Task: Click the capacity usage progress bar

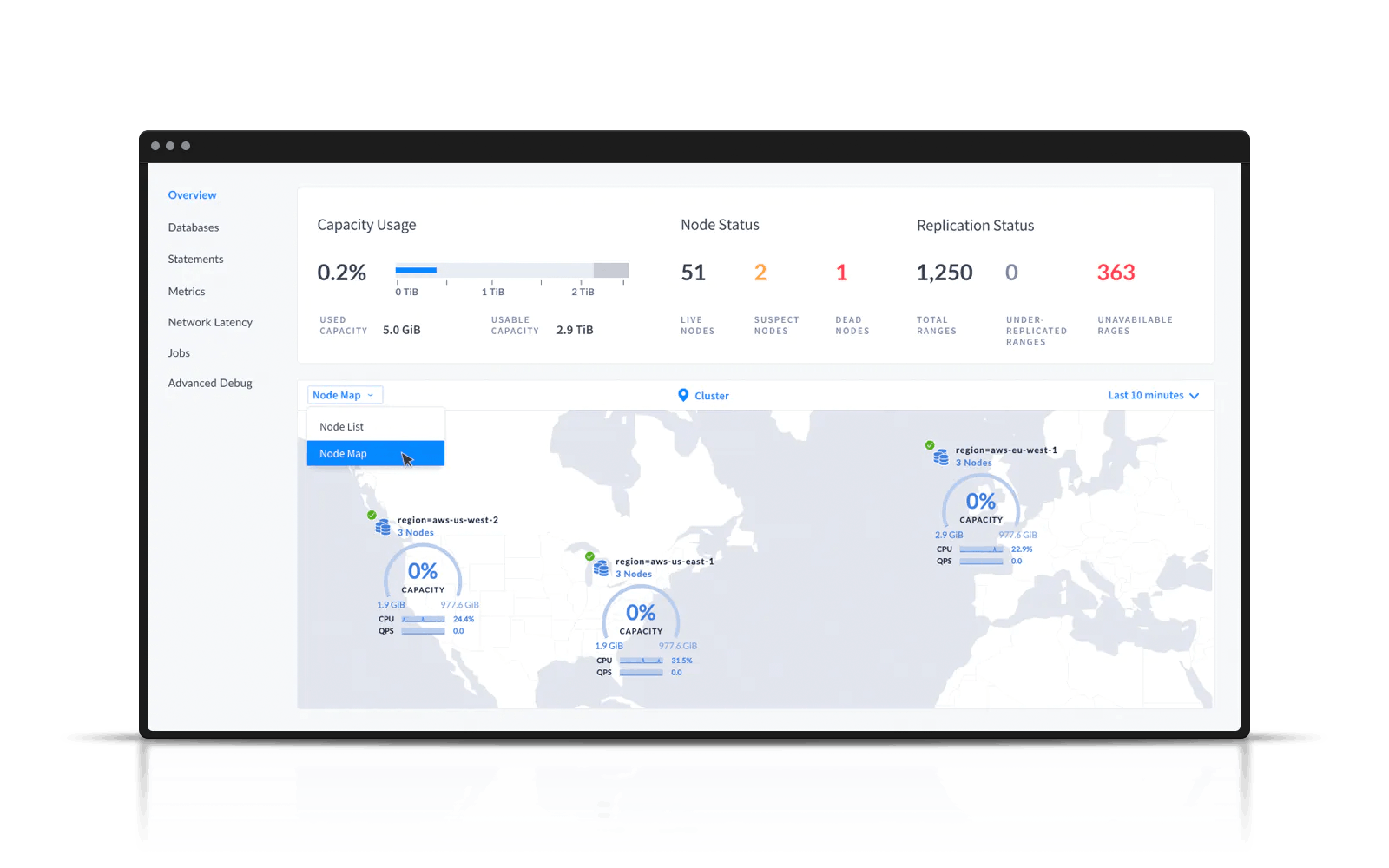Action: click(511, 271)
